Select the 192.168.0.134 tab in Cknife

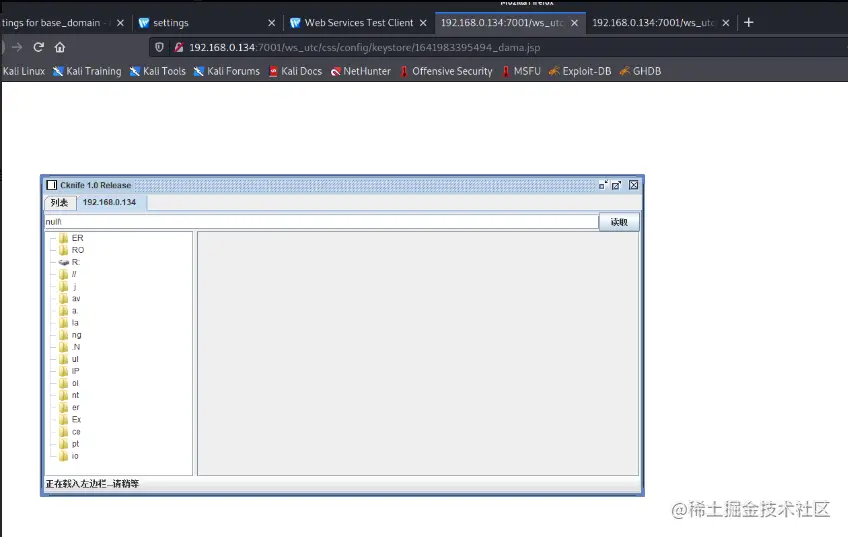(110, 202)
